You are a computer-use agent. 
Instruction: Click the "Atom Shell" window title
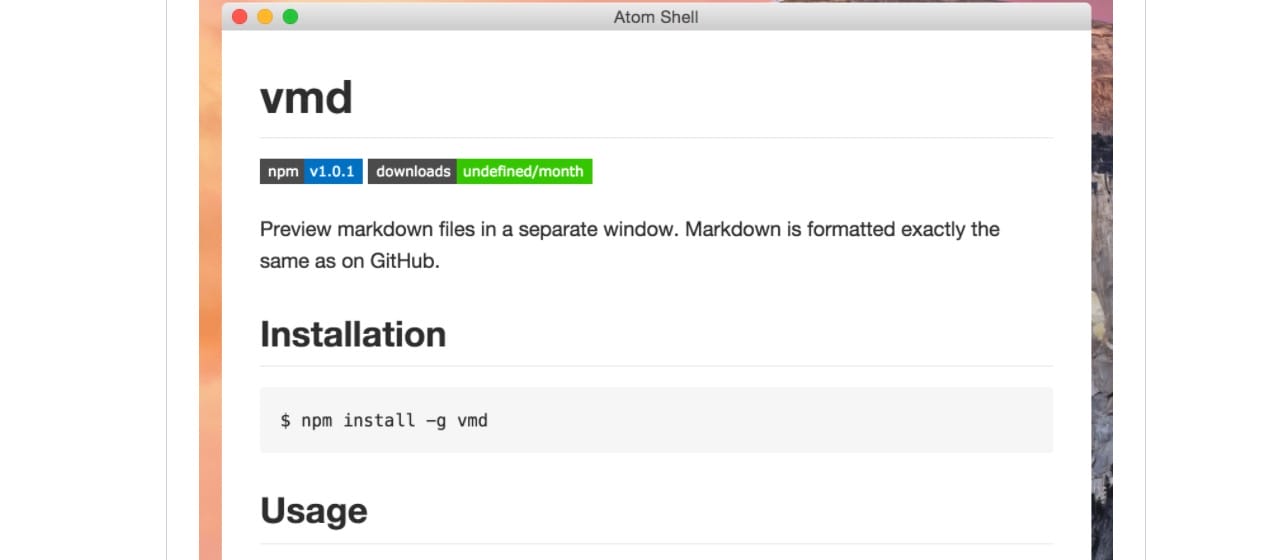pos(656,17)
